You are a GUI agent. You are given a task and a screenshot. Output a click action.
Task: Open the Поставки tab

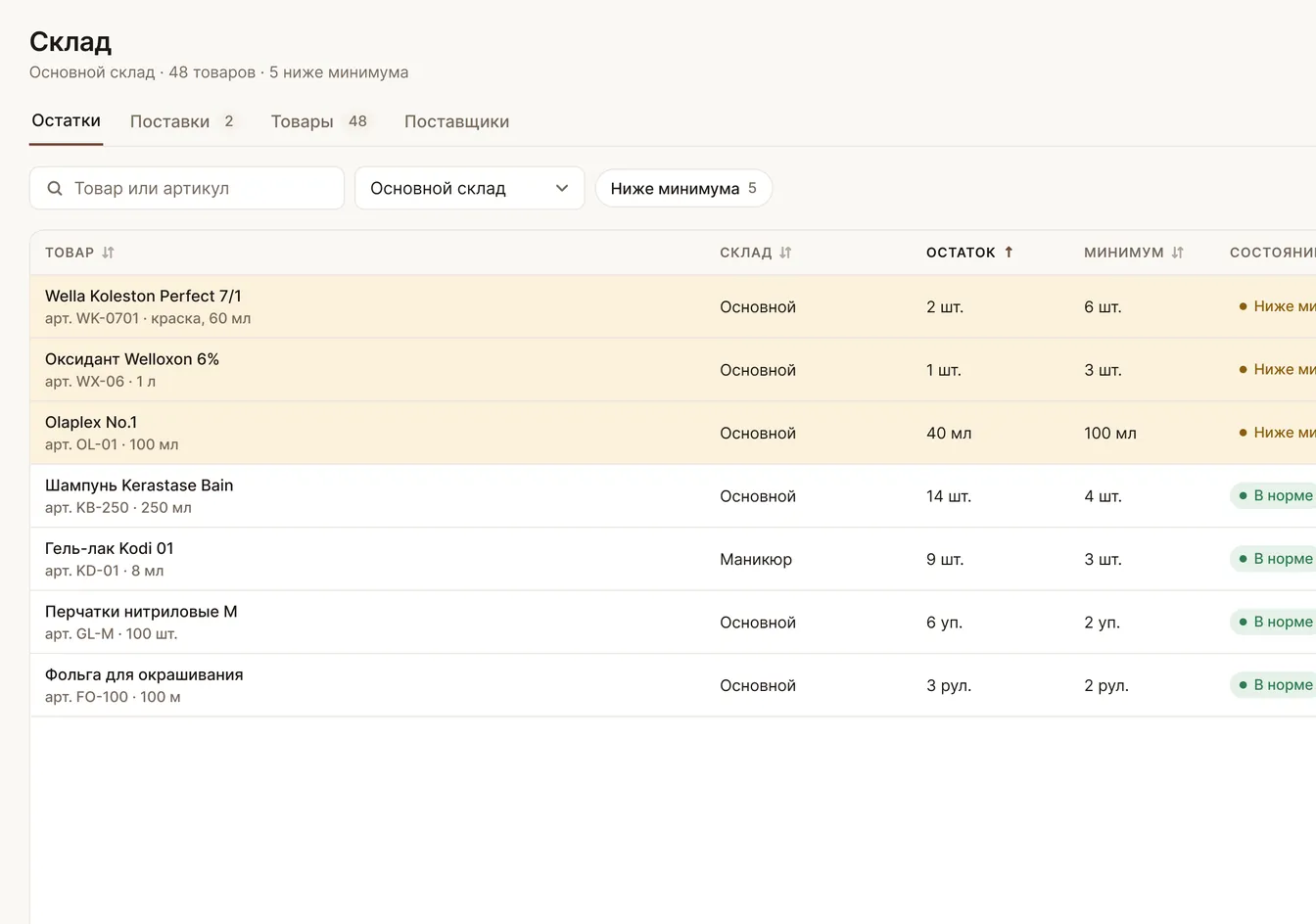click(182, 121)
